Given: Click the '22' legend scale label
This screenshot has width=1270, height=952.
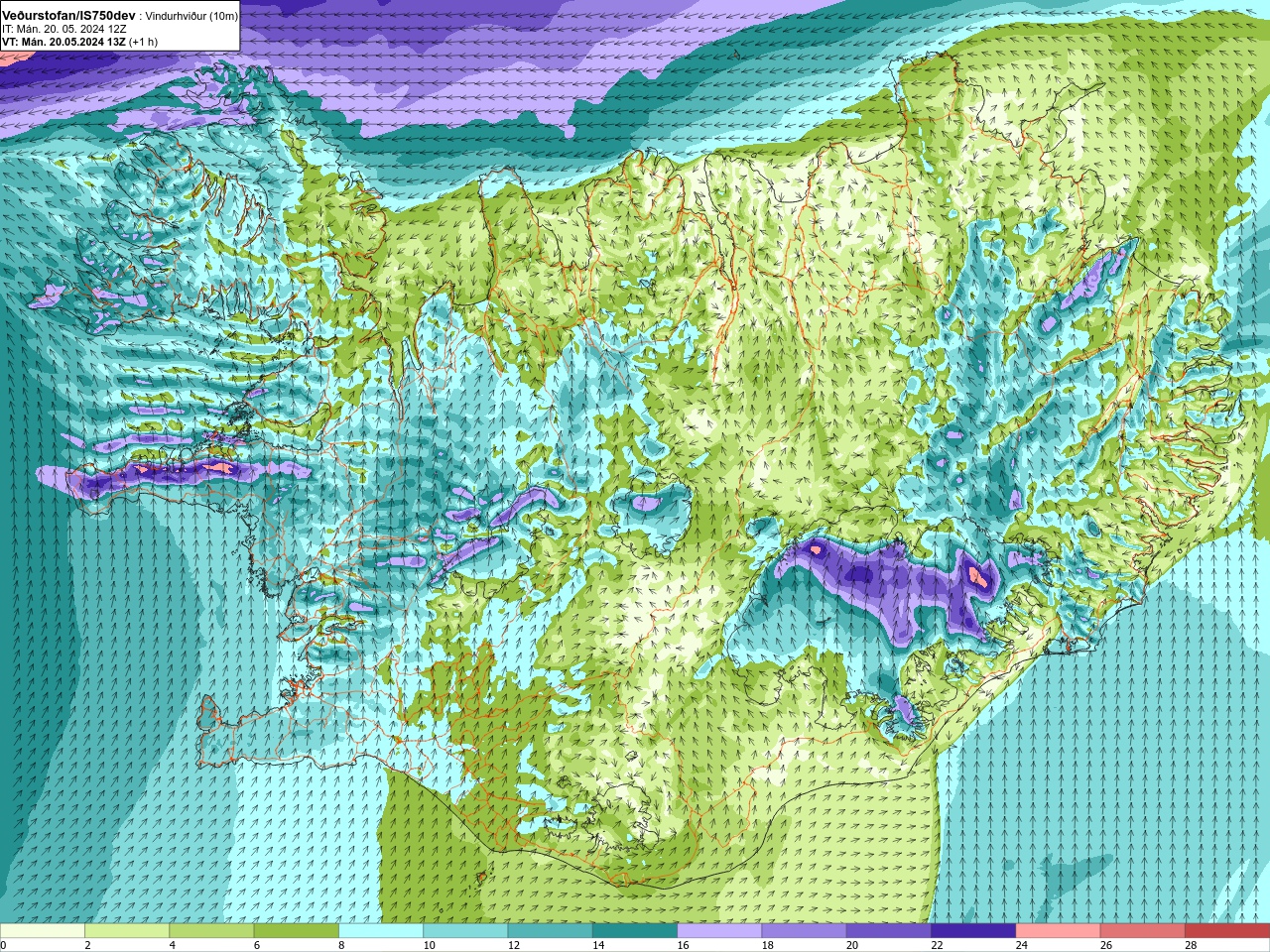Looking at the screenshot, I should (938, 945).
